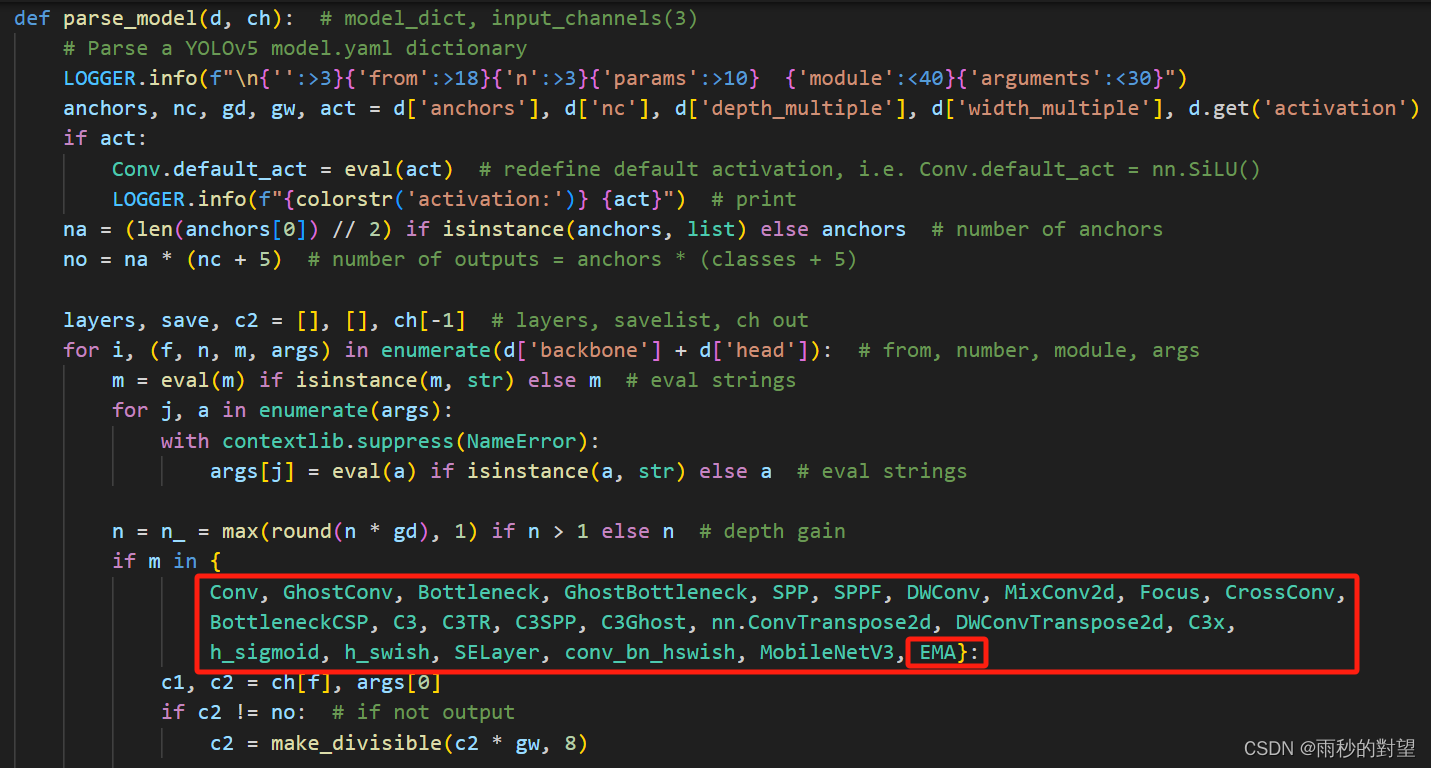Click eval(act) in the default_act assignment
1431x768 pixels.
pos(399,169)
